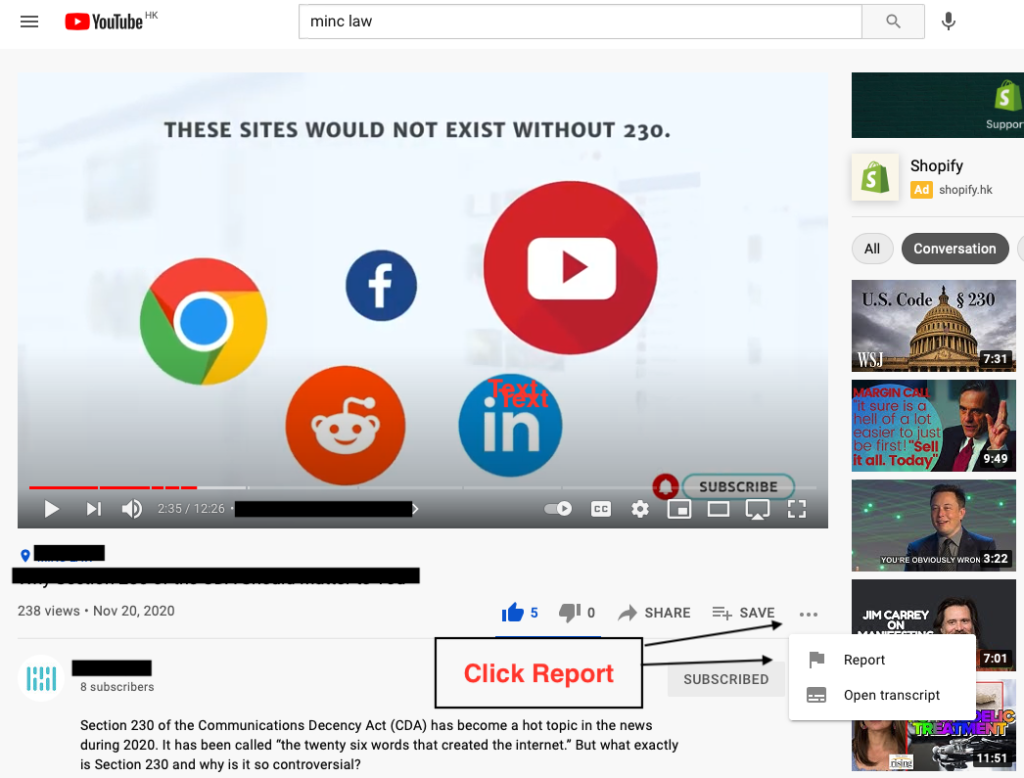Open the Margin Call 9:49 video
The image size is (1024, 778).
934,426
